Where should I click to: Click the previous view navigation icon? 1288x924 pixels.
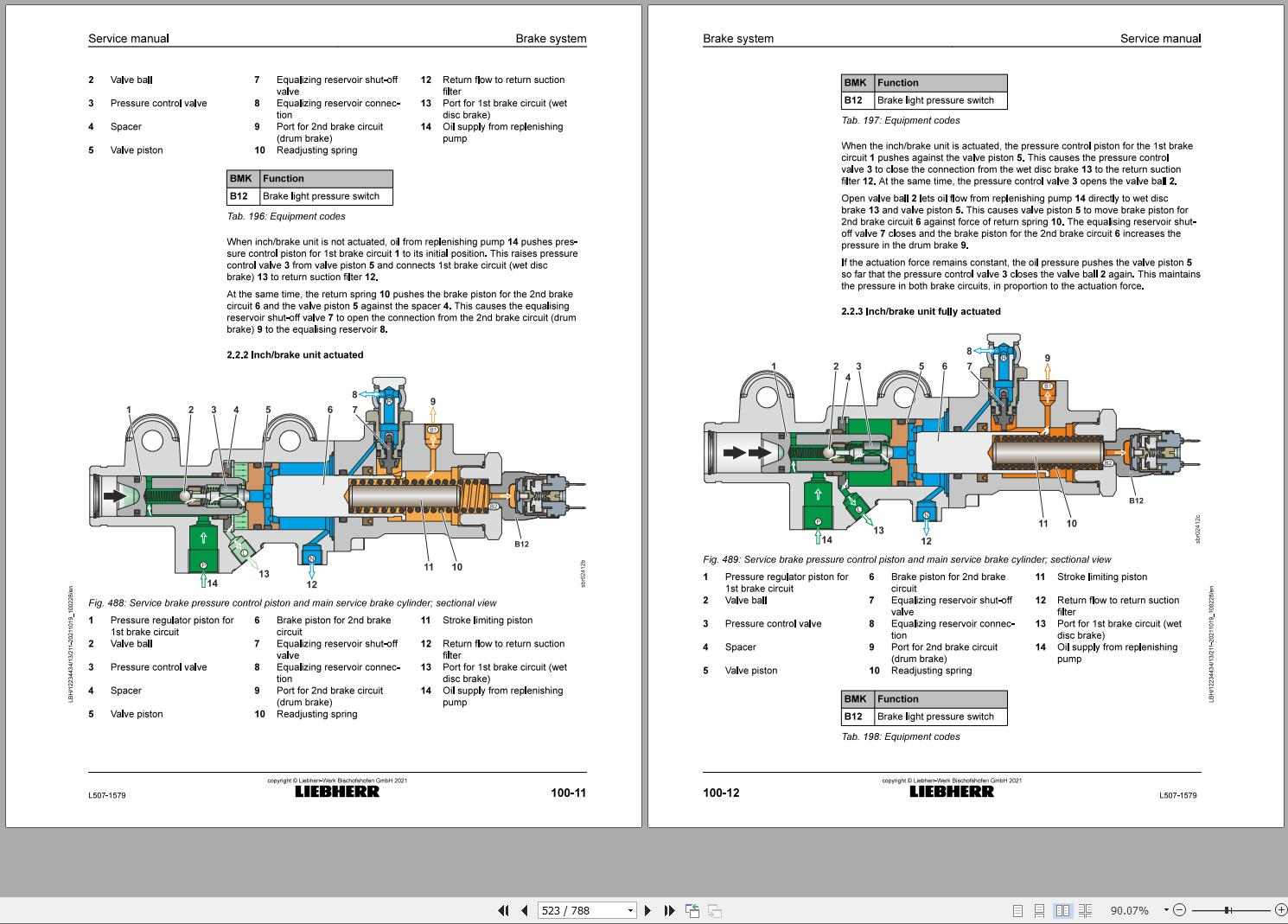(x=692, y=910)
